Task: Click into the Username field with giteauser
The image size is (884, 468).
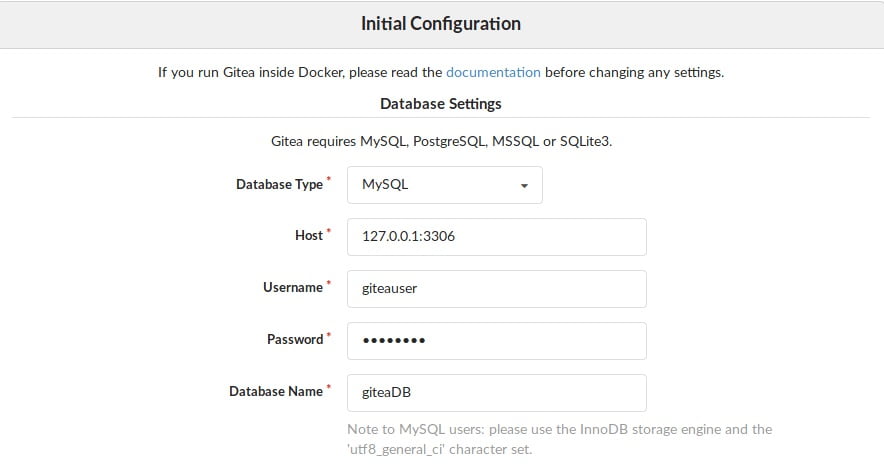Action: [x=497, y=289]
